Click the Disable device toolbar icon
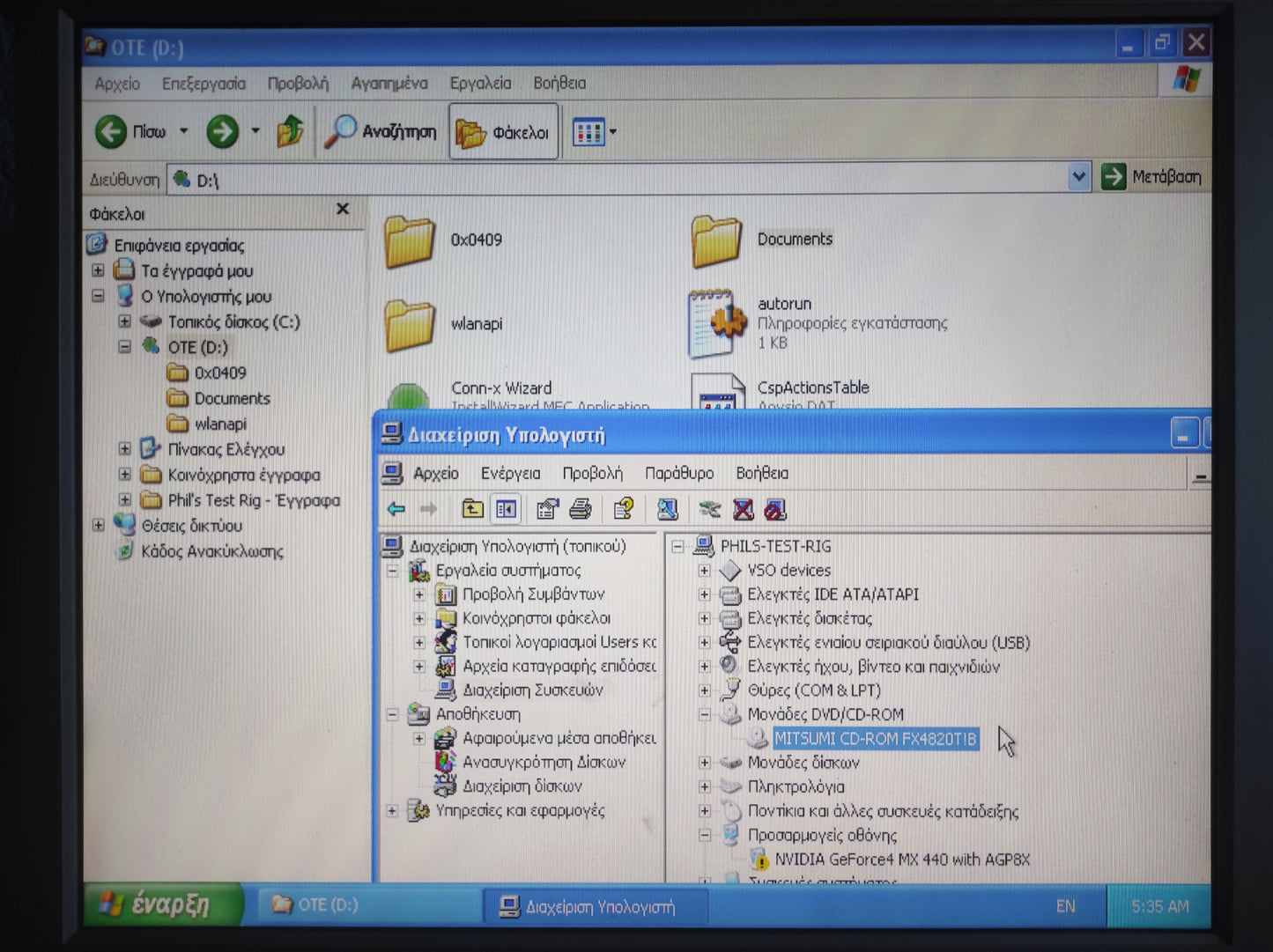 pyautogui.click(x=774, y=509)
